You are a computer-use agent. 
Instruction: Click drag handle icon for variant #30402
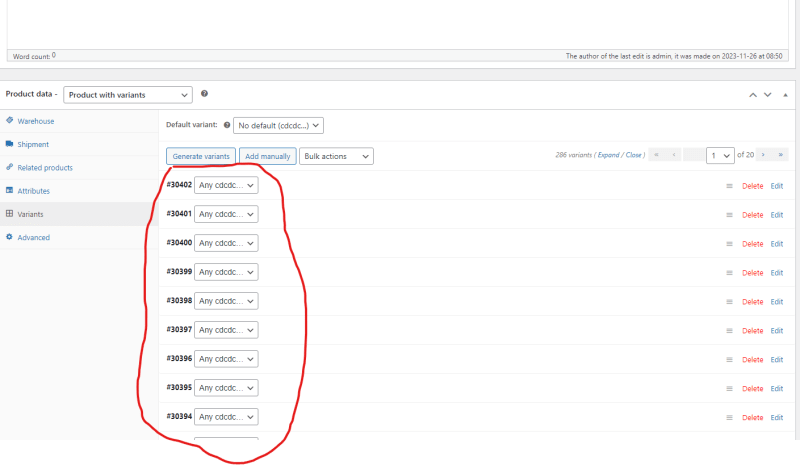tap(730, 186)
